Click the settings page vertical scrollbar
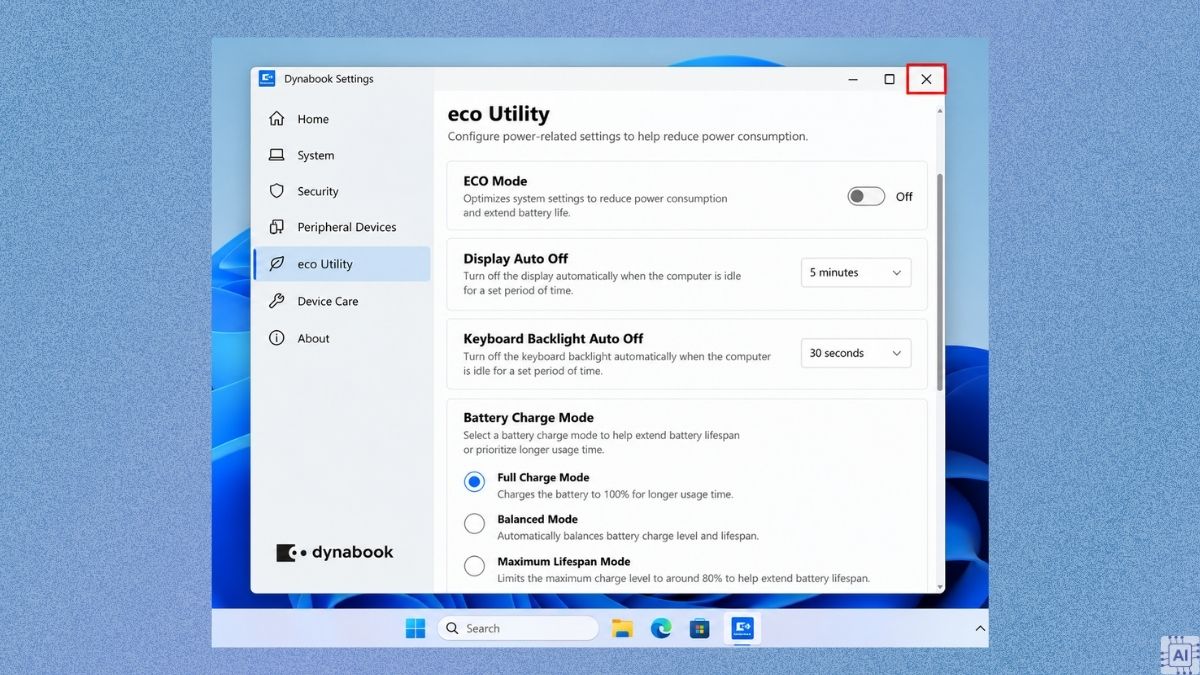1200x675 pixels. click(x=939, y=282)
